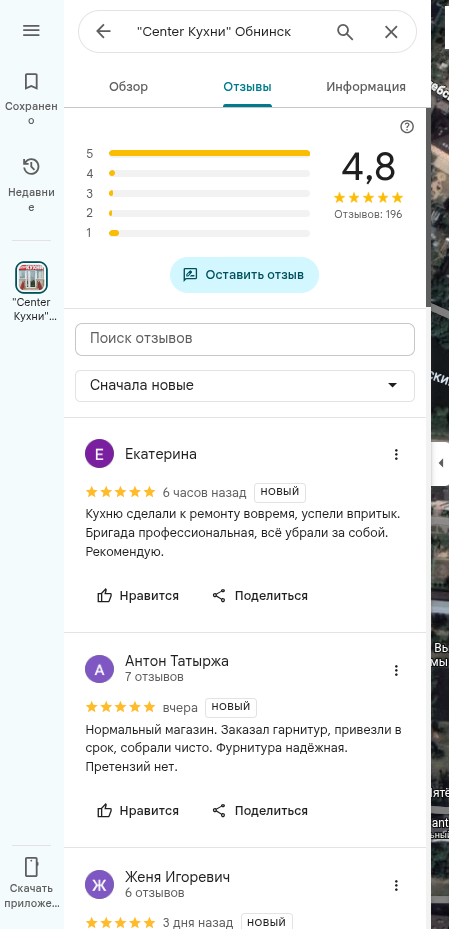Click НОВЫЙ badge on Екатерина's review
The height and width of the screenshot is (929, 449).
pos(280,492)
